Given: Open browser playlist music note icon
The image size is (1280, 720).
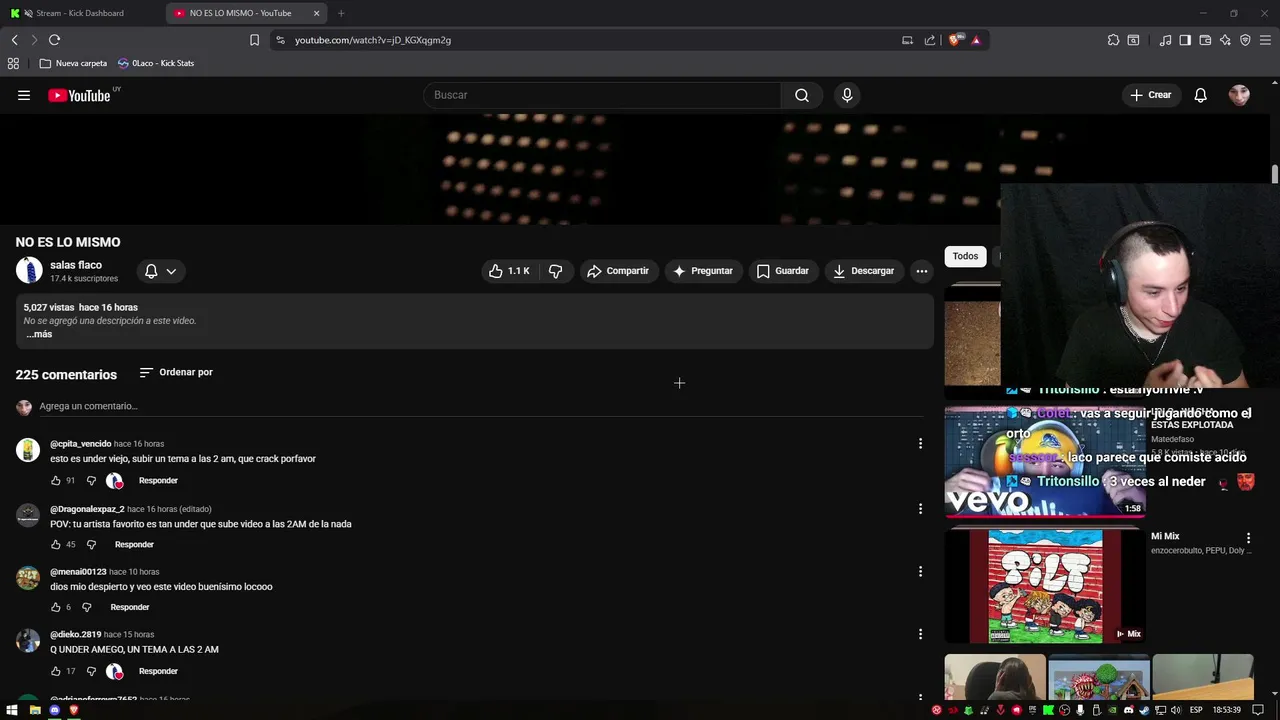Looking at the screenshot, I should 1165,40.
